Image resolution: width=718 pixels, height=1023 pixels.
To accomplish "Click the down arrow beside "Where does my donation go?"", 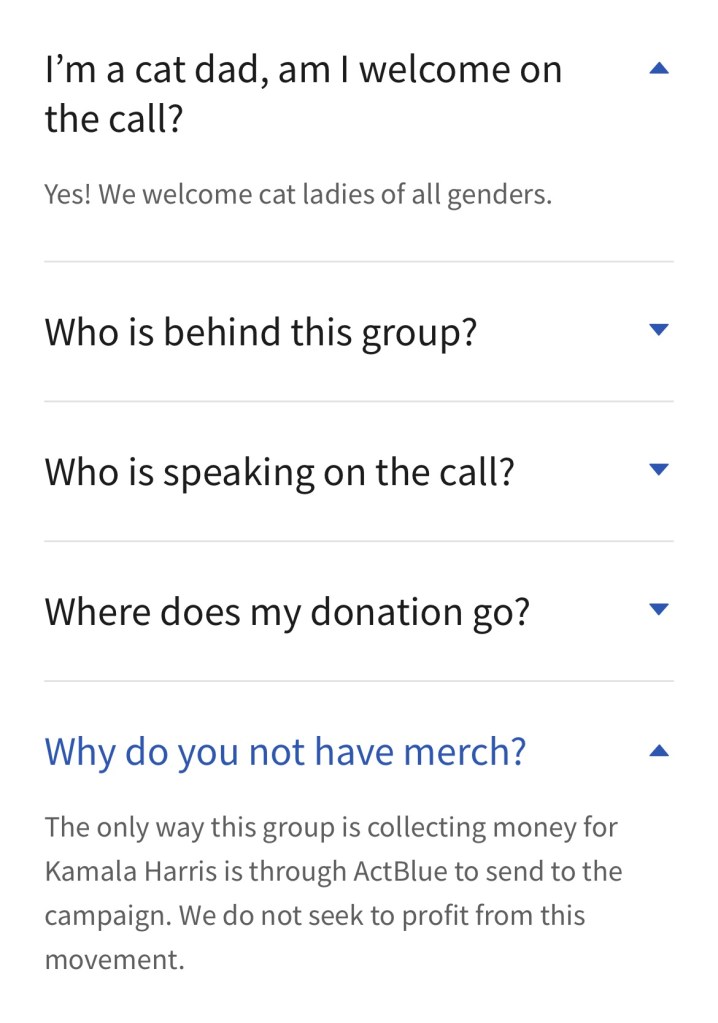I will 658,609.
